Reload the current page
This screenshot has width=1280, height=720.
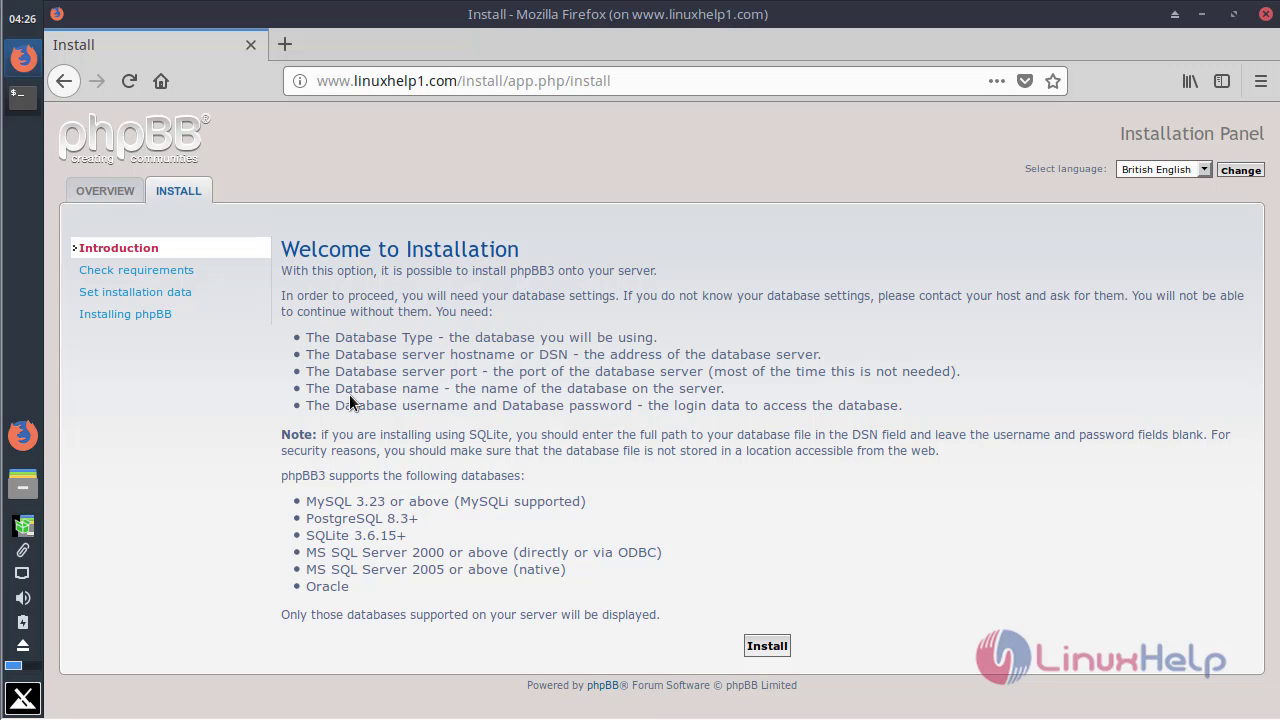[x=129, y=81]
